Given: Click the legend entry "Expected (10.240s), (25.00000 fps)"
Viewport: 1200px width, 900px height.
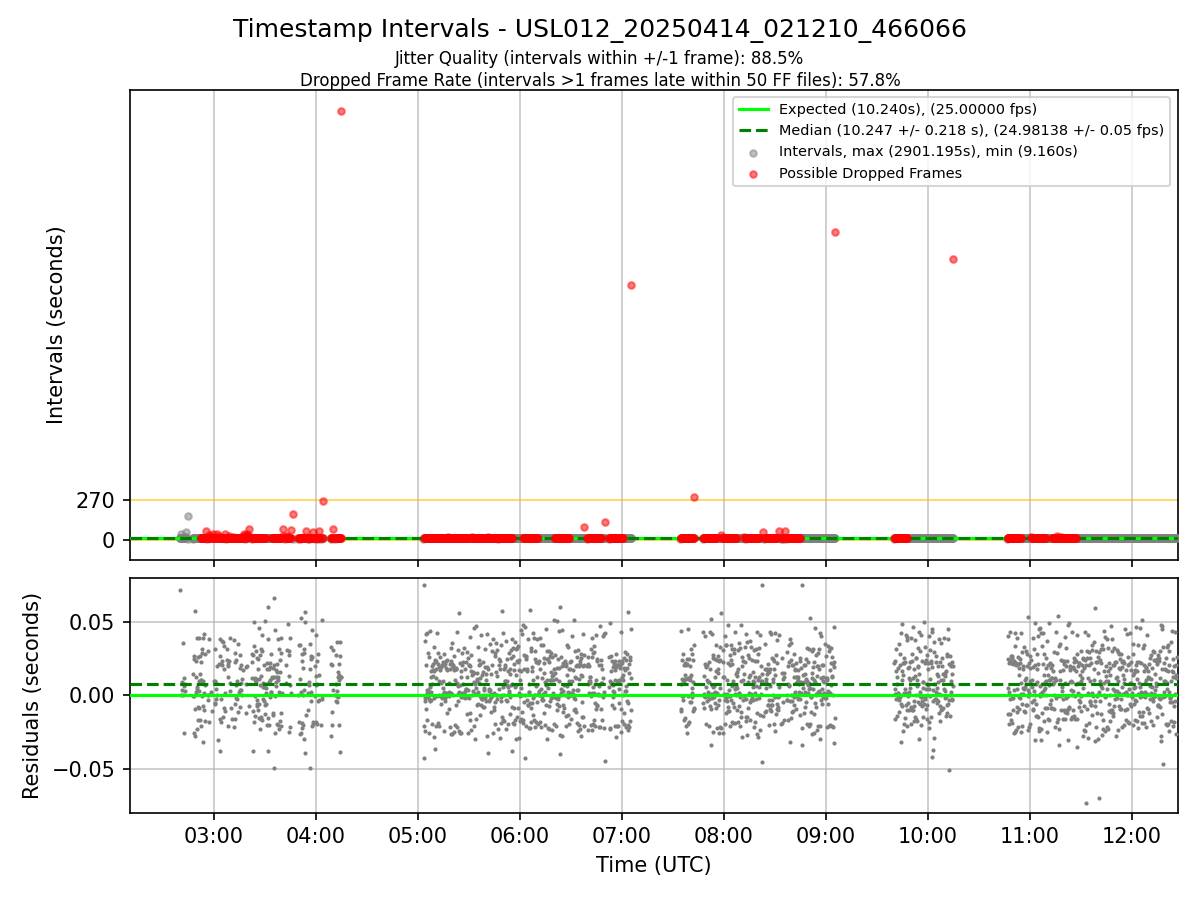Looking at the screenshot, I should click(x=907, y=109).
